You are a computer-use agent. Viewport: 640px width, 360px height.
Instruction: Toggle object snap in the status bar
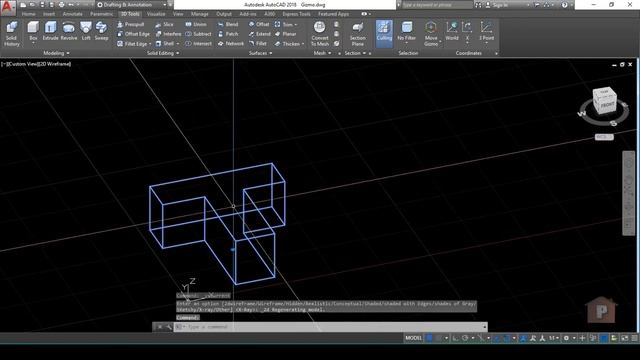[x=506, y=338]
